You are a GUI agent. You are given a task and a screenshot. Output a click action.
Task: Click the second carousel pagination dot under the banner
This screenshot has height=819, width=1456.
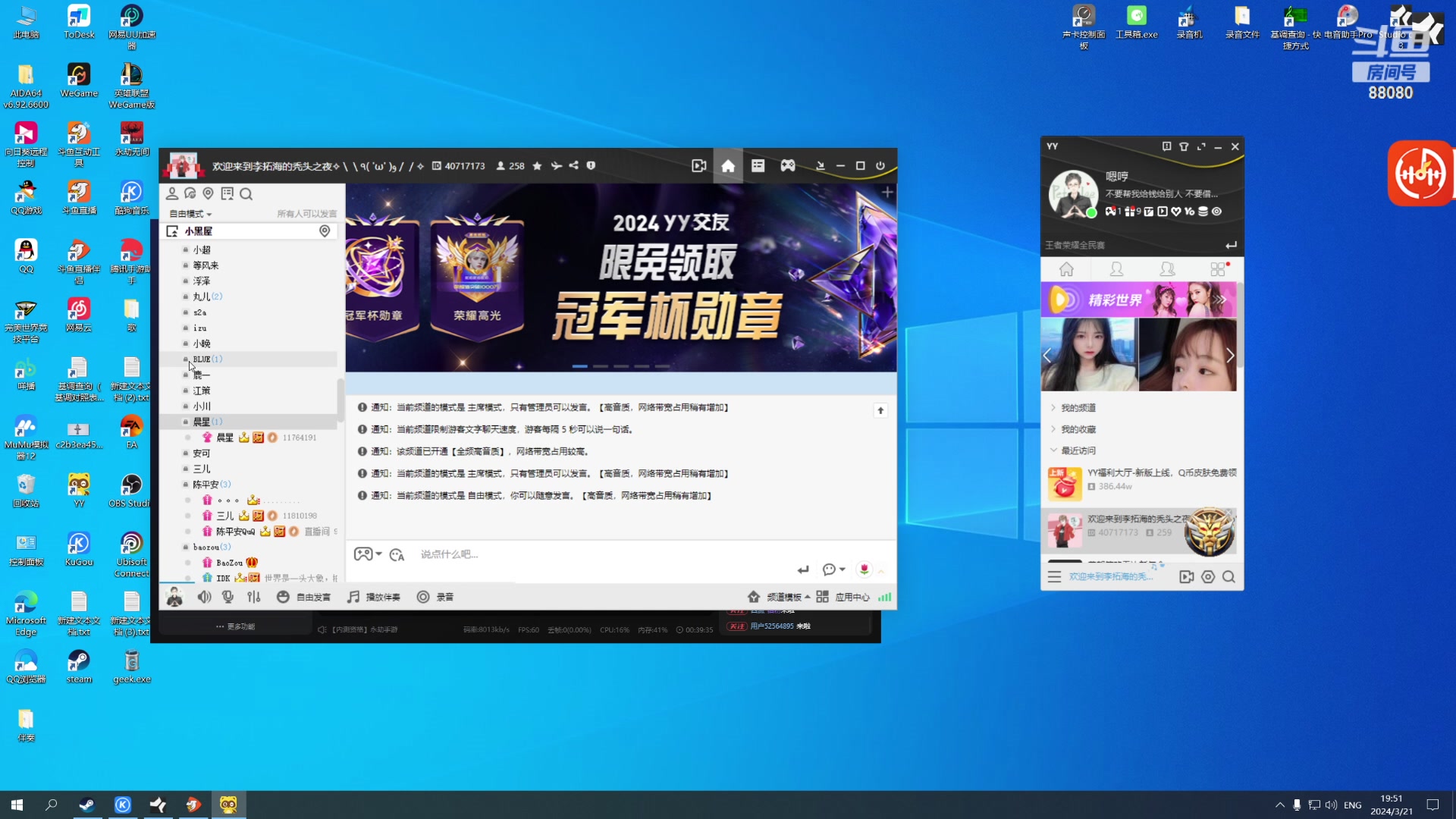[x=601, y=365]
